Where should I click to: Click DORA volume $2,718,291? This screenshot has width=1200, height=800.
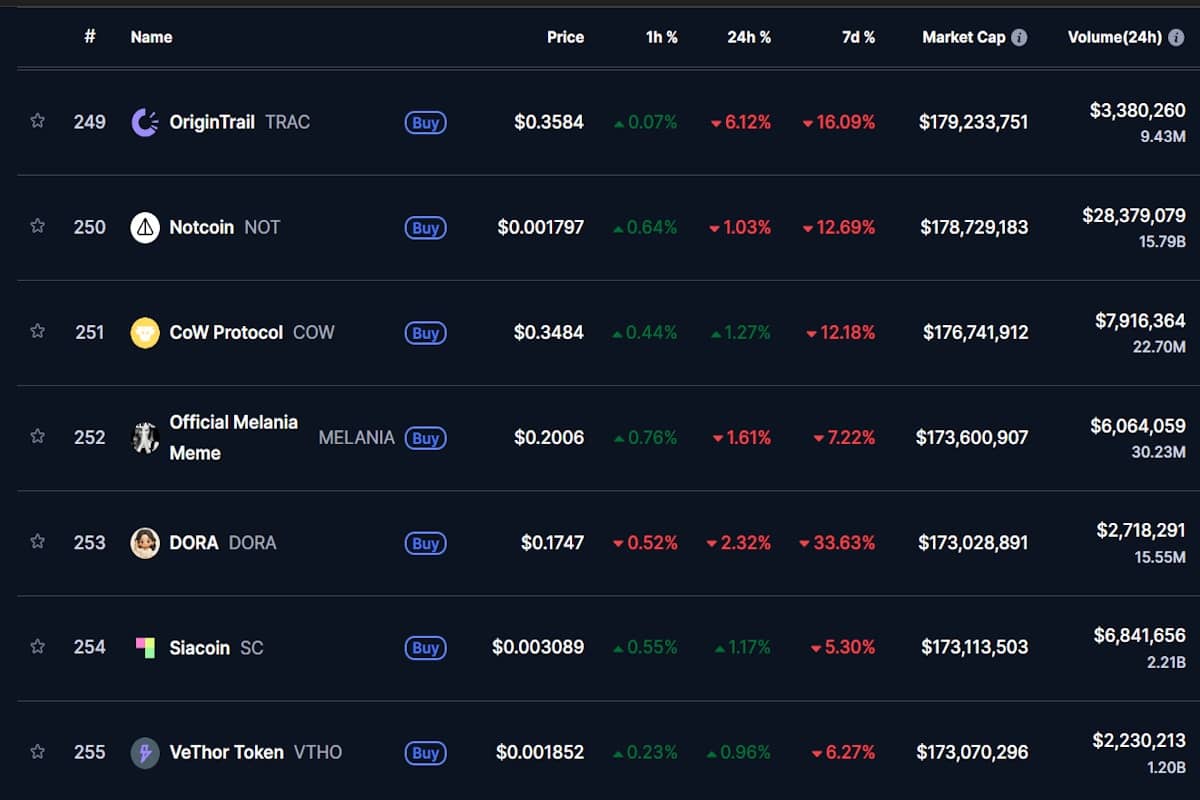click(x=1141, y=531)
